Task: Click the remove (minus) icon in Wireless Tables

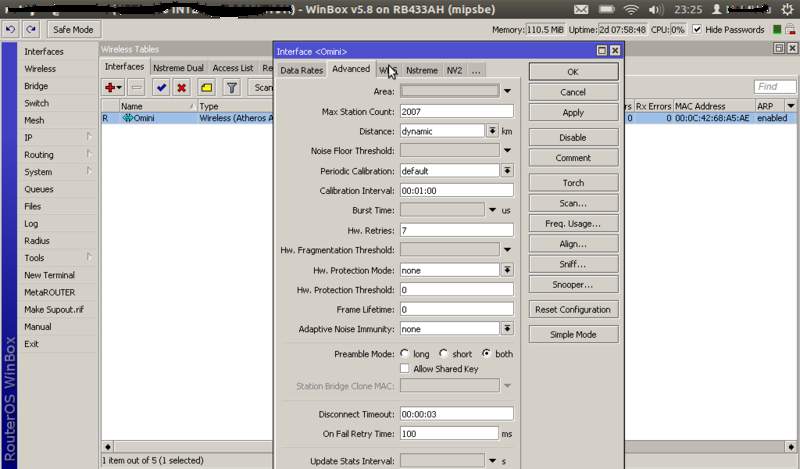Action: tap(136, 88)
